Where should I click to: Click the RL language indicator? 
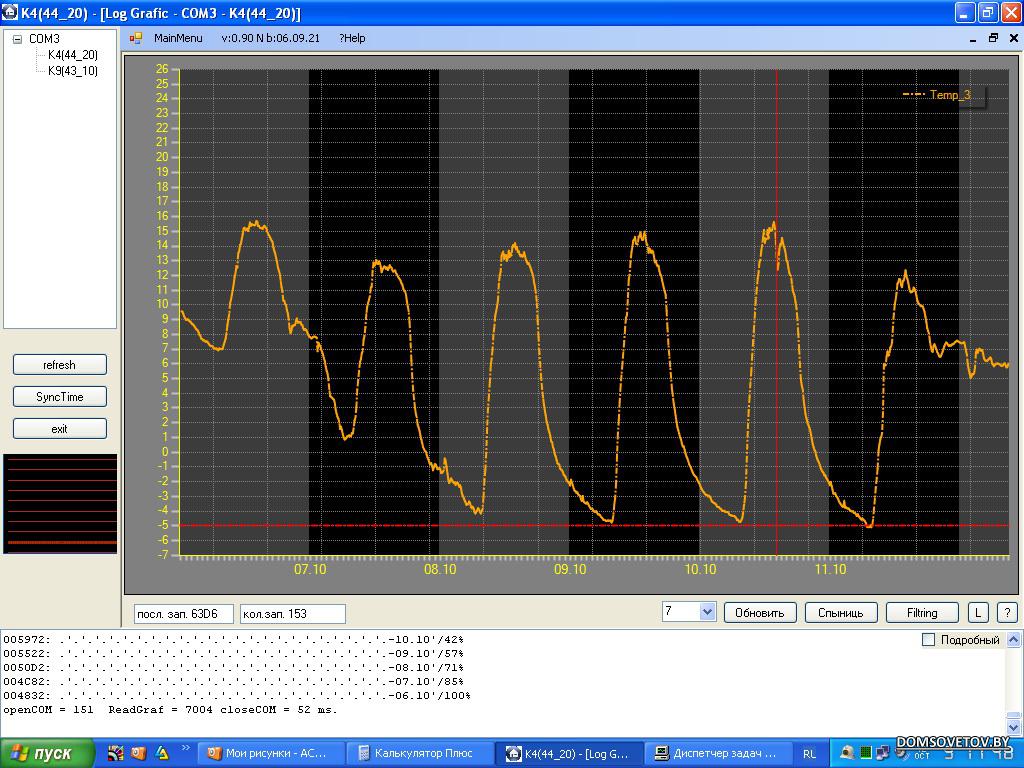click(x=810, y=754)
